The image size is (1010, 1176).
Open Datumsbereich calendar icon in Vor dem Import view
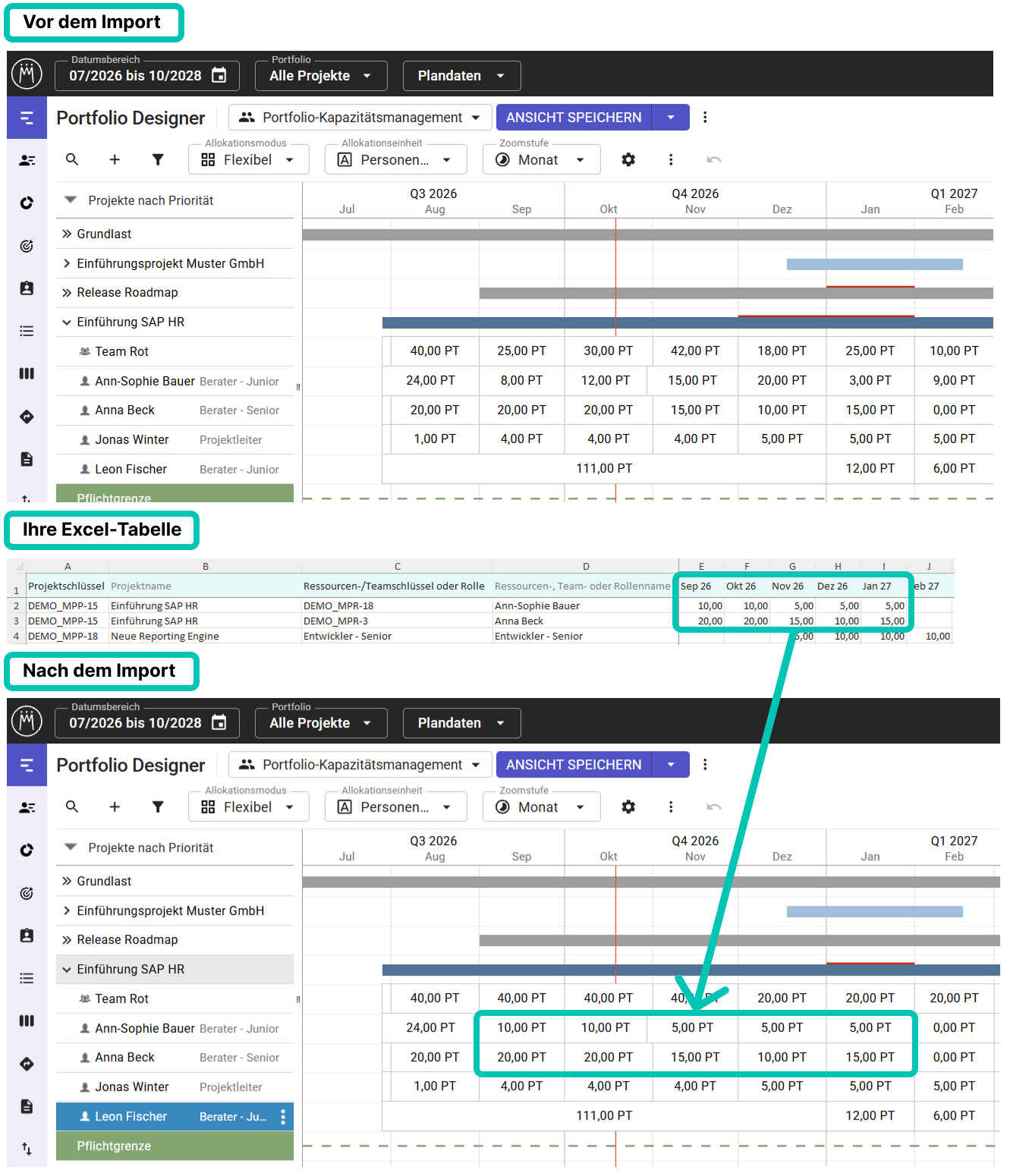click(x=219, y=75)
